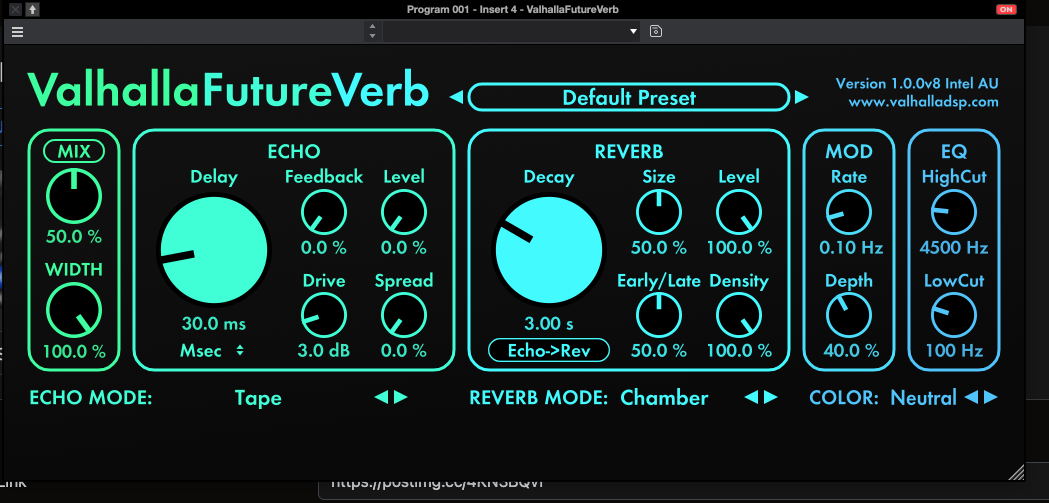Click the 40.0 % mod depth value

[x=849, y=350]
